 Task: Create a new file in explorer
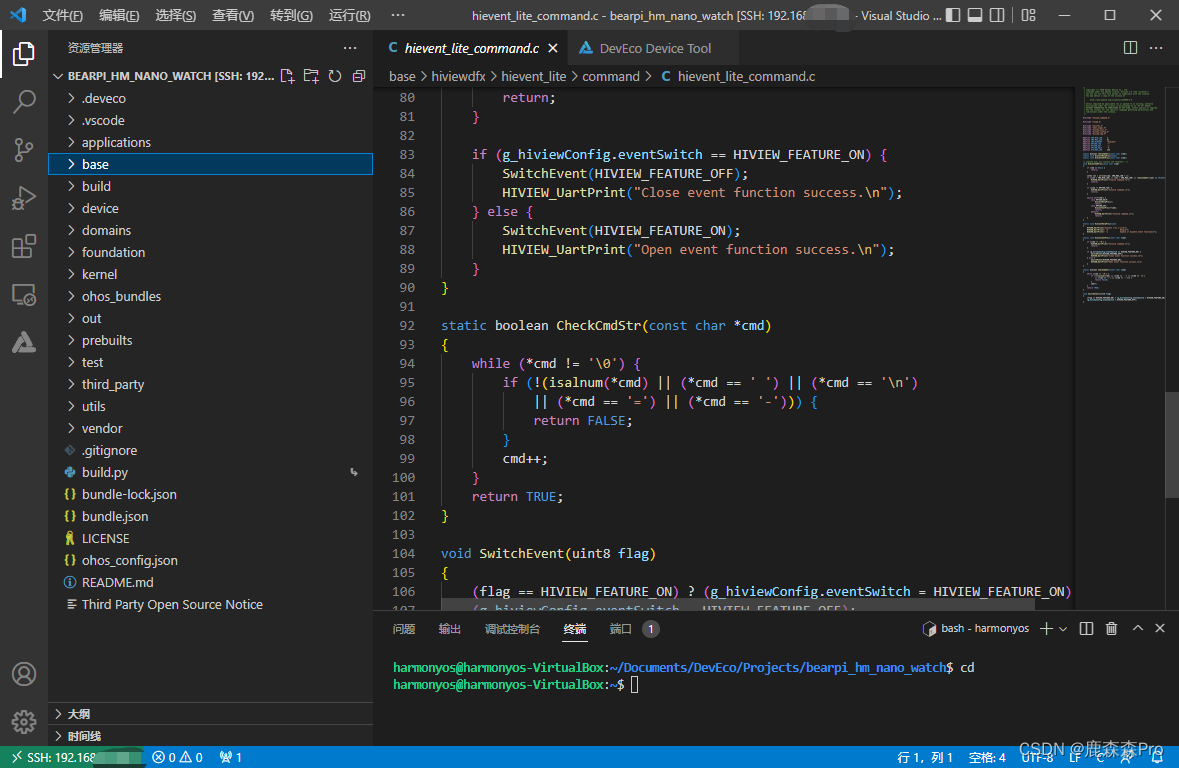287,76
